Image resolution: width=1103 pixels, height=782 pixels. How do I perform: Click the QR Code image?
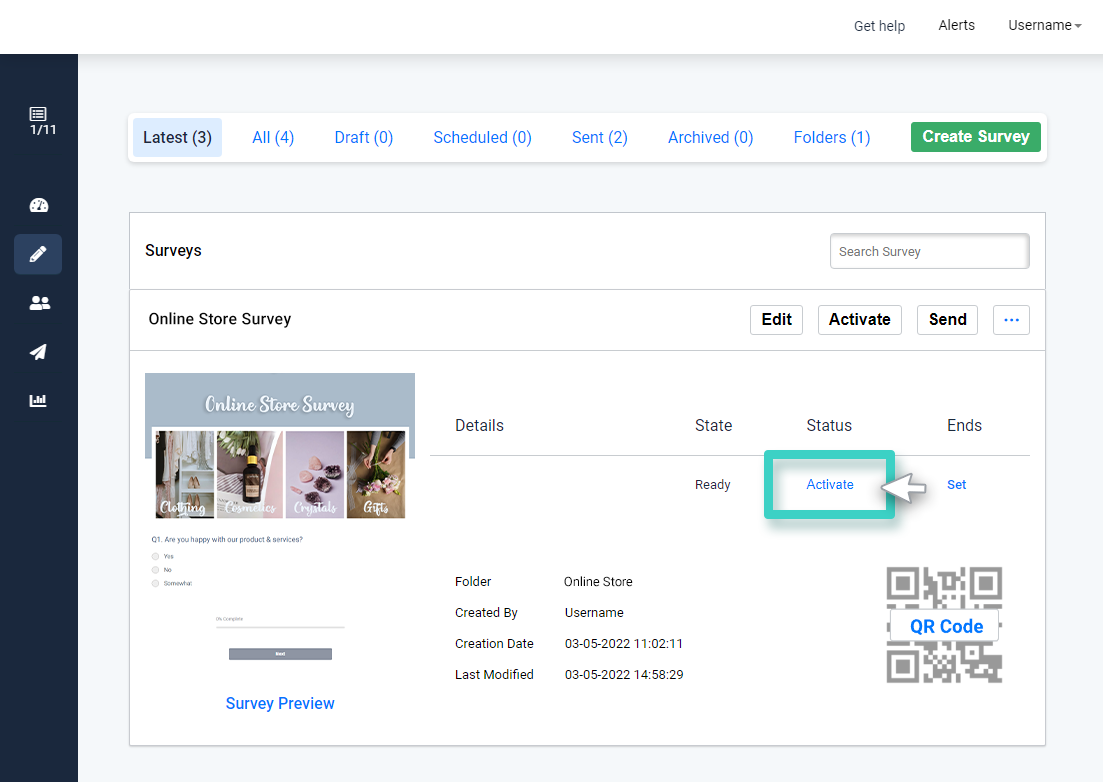click(x=944, y=625)
